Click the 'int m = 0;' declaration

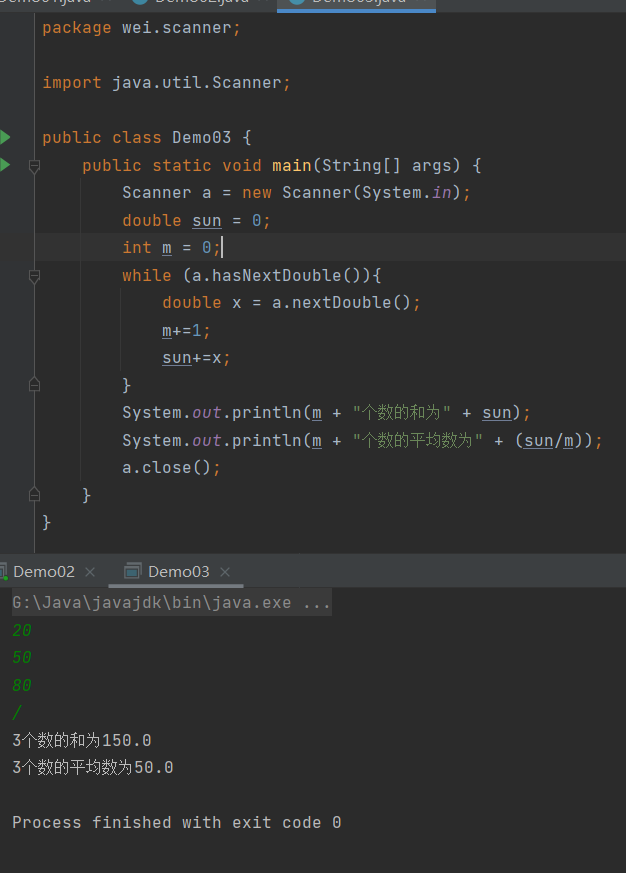(172, 247)
